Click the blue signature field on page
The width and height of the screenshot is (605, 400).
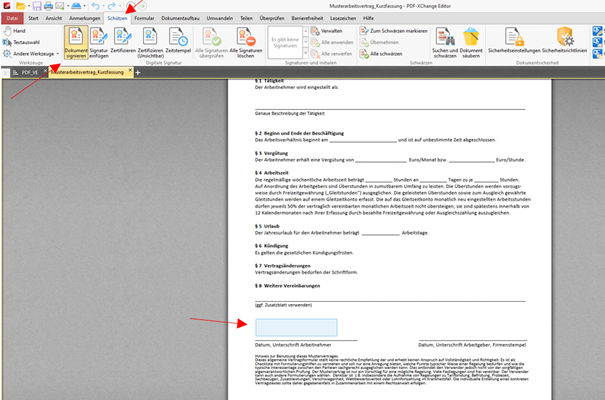(x=296, y=327)
